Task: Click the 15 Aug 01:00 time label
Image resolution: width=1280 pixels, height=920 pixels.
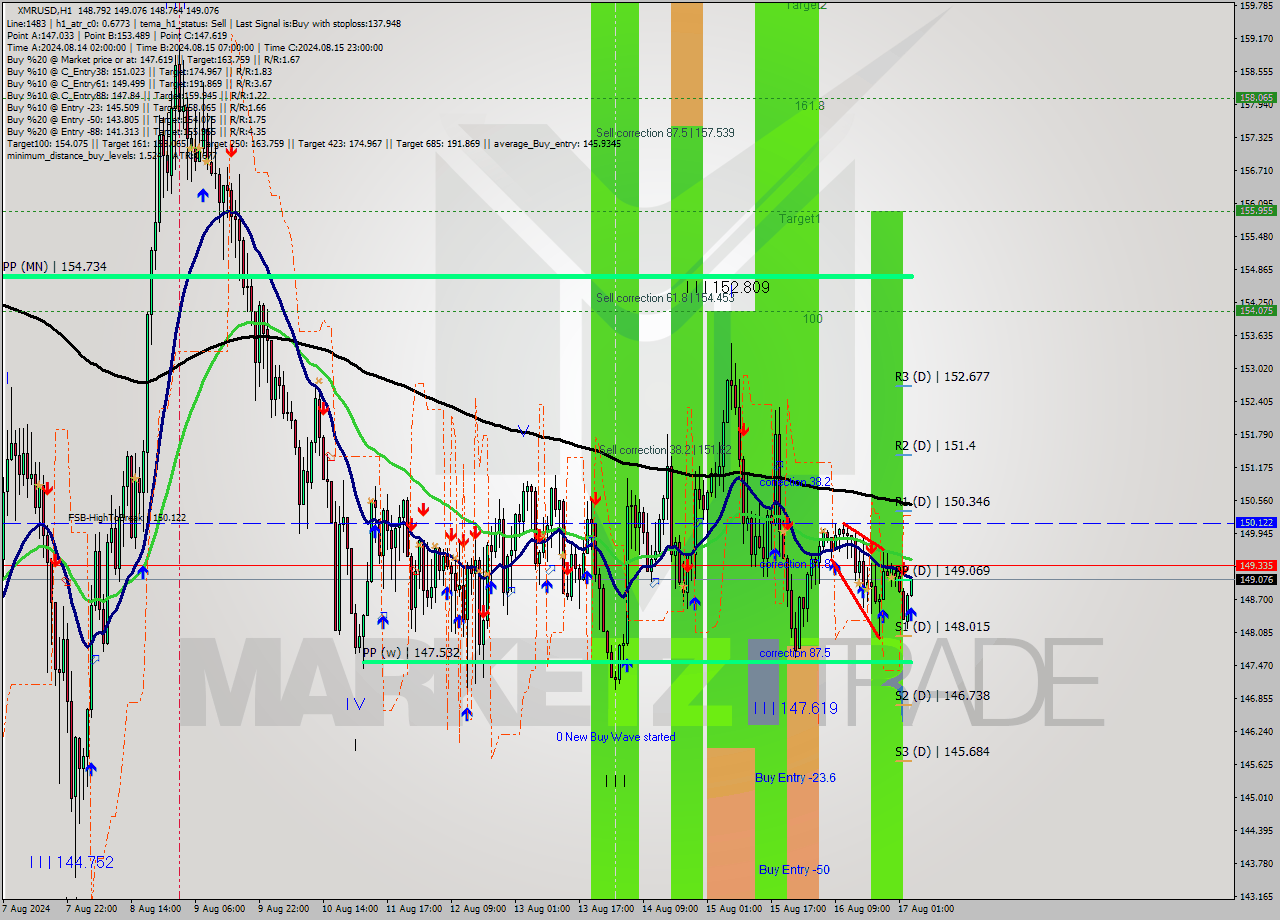Action: pos(733,909)
